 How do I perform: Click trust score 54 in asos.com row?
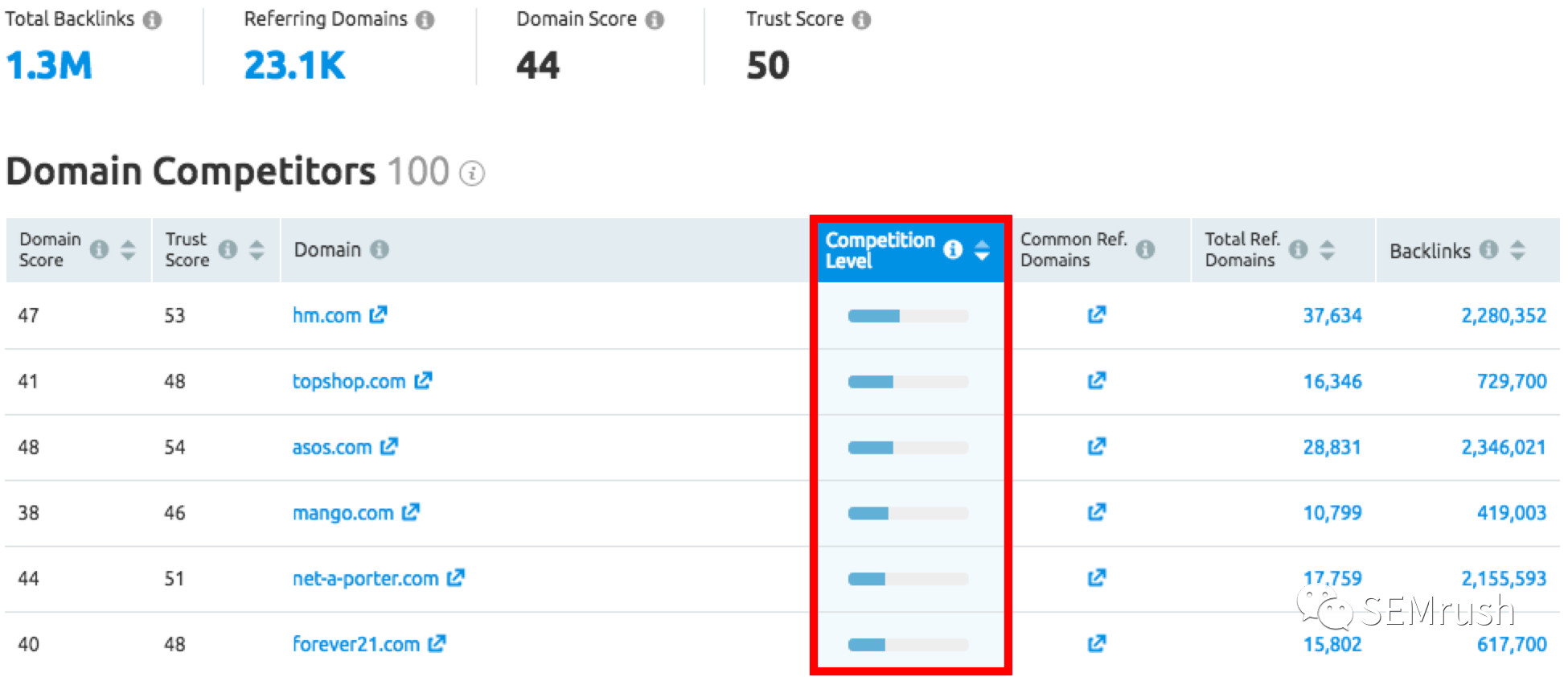pos(174,447)
